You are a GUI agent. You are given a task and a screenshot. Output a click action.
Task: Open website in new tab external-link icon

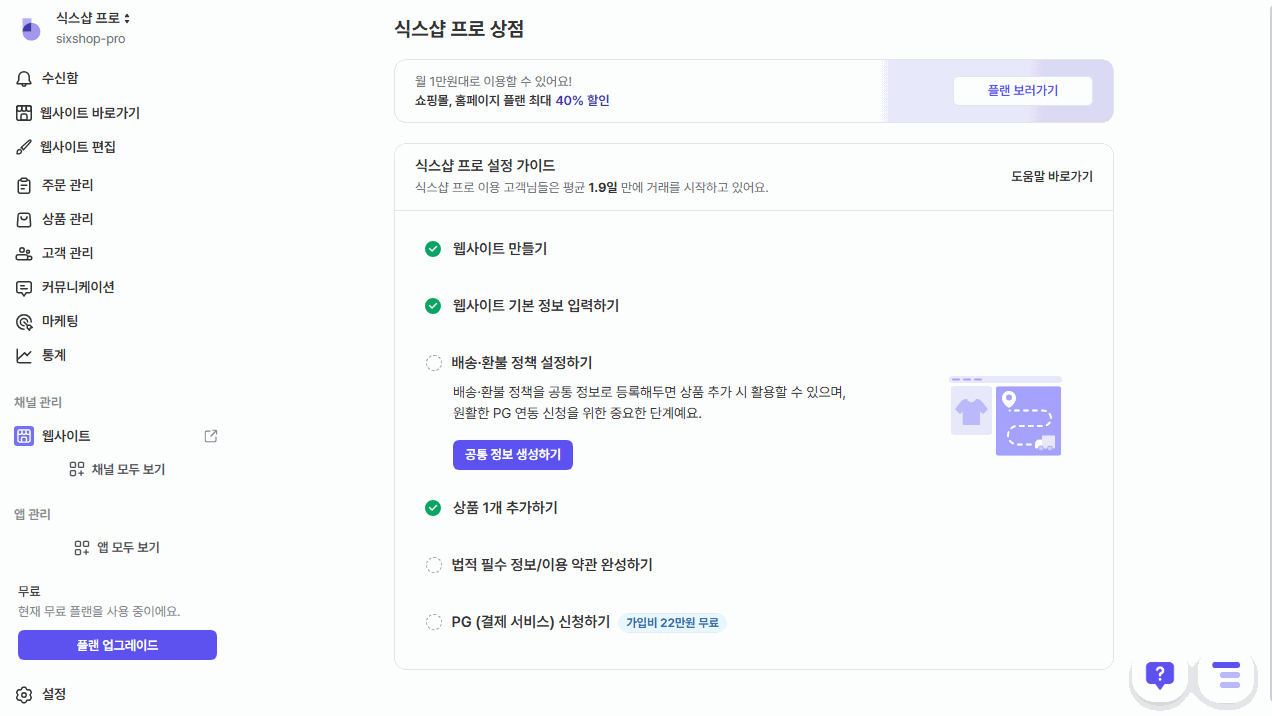point(211,436)
